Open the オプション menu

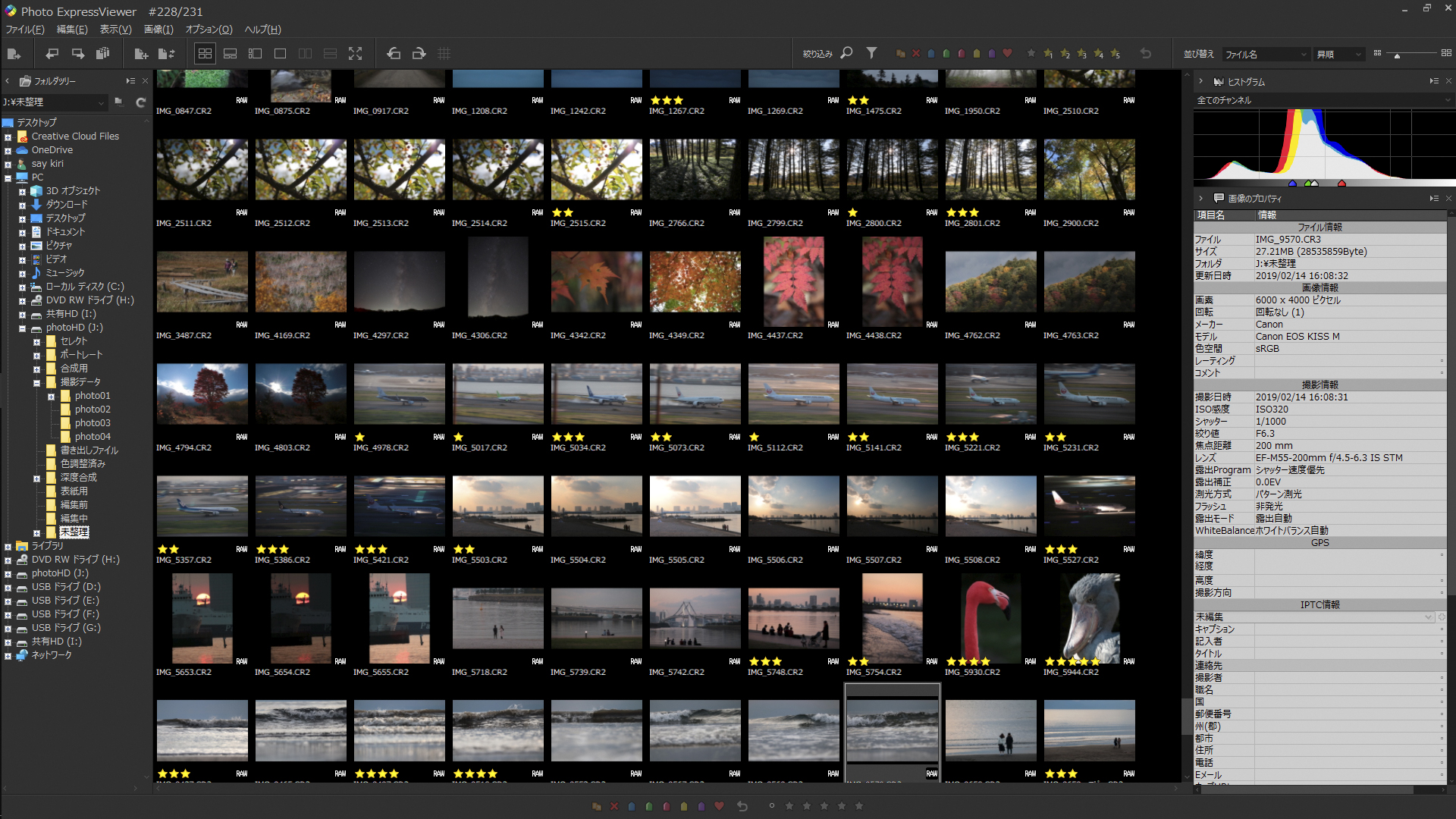pyautogui.click(x=209, y=30)
